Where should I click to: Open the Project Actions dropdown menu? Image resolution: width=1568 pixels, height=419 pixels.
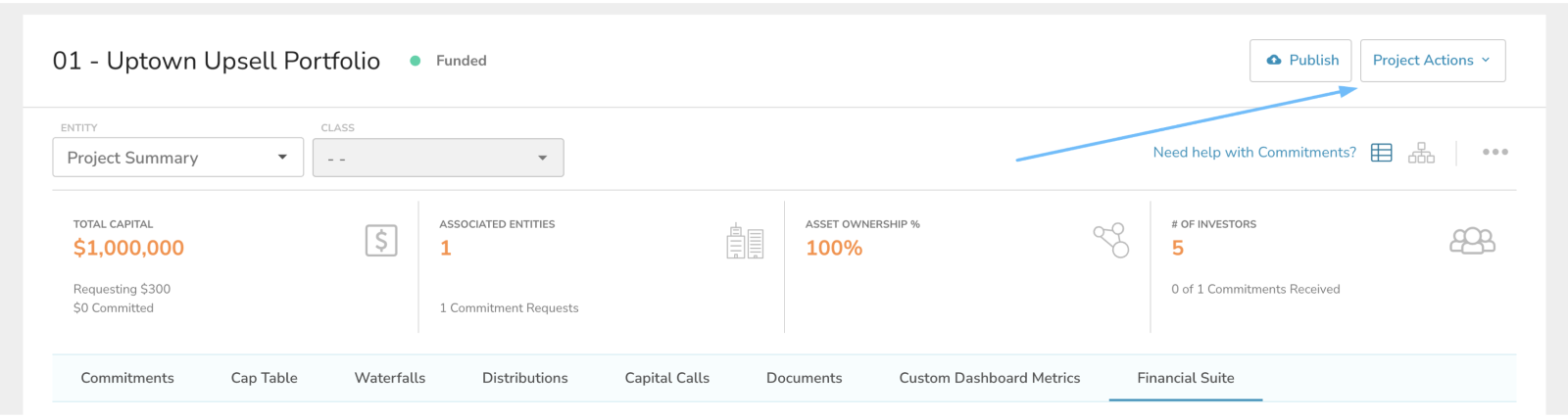pyautogui.click(x=1432, y=61)
